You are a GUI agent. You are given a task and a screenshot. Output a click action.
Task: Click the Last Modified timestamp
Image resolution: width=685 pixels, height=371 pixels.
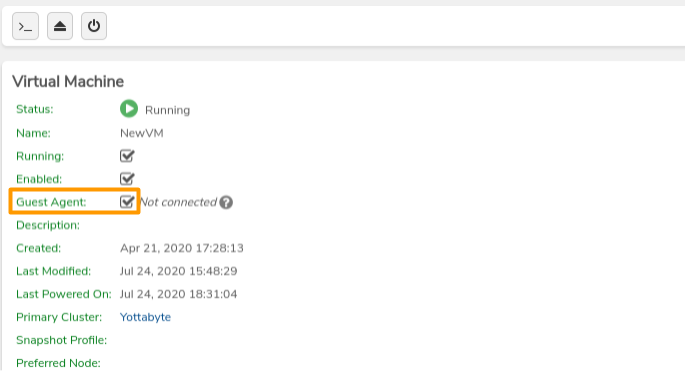click(178, 271)
